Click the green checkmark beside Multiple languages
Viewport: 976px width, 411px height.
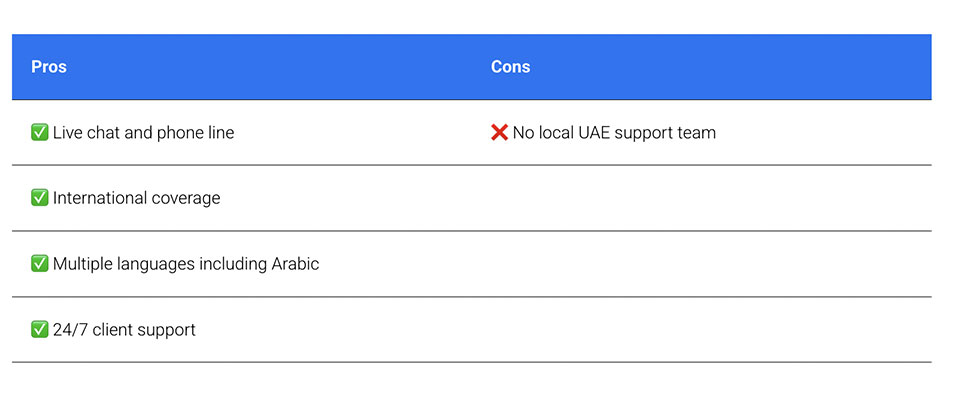40,264
